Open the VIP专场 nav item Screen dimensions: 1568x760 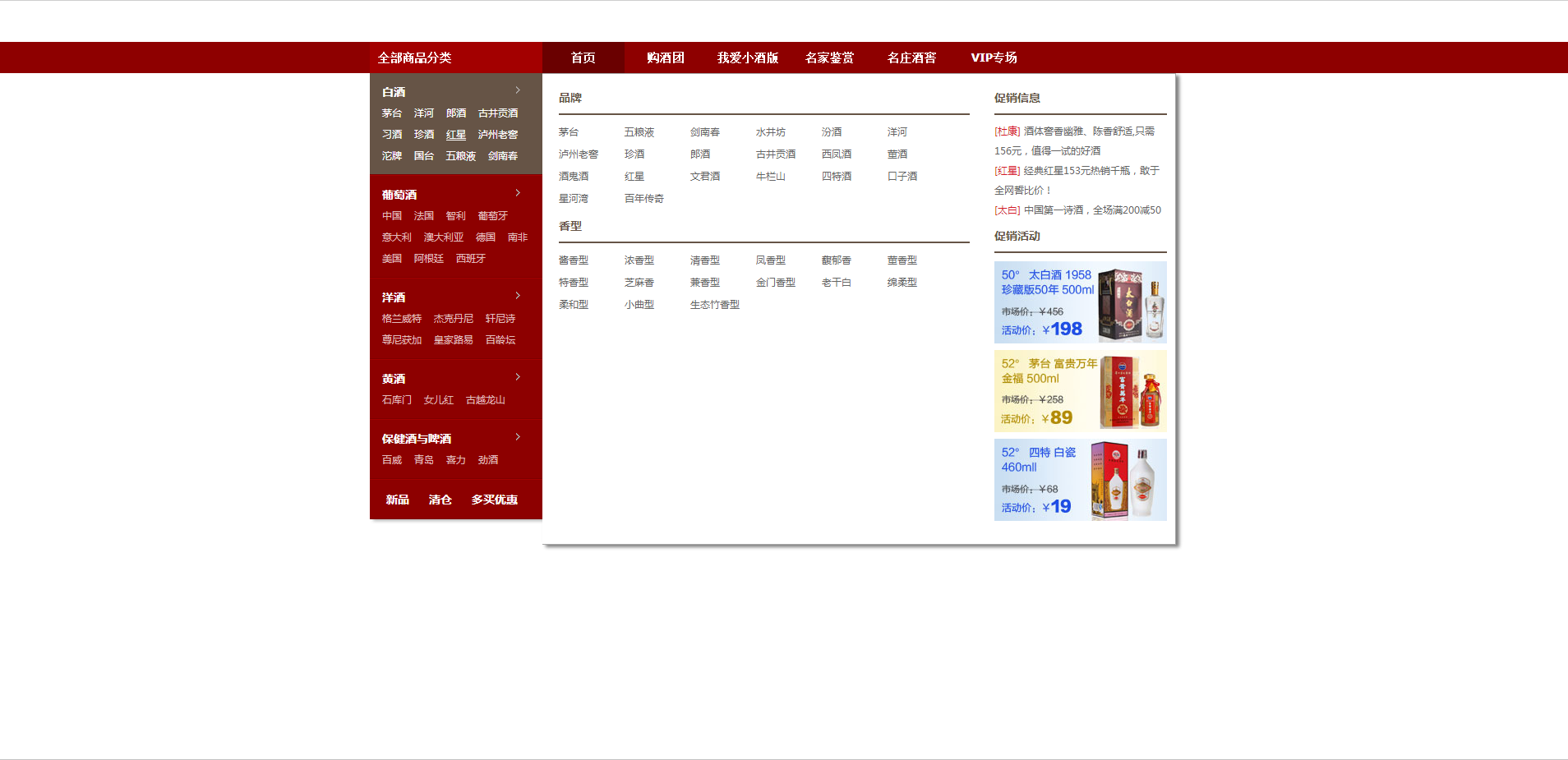click(994, 58)
